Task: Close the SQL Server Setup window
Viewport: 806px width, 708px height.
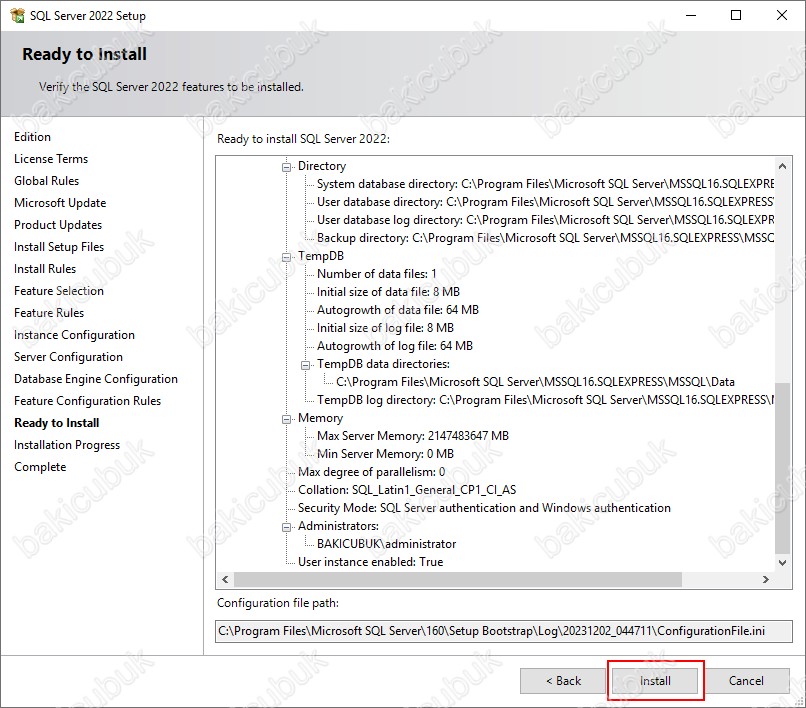Action: coord(782,15)
